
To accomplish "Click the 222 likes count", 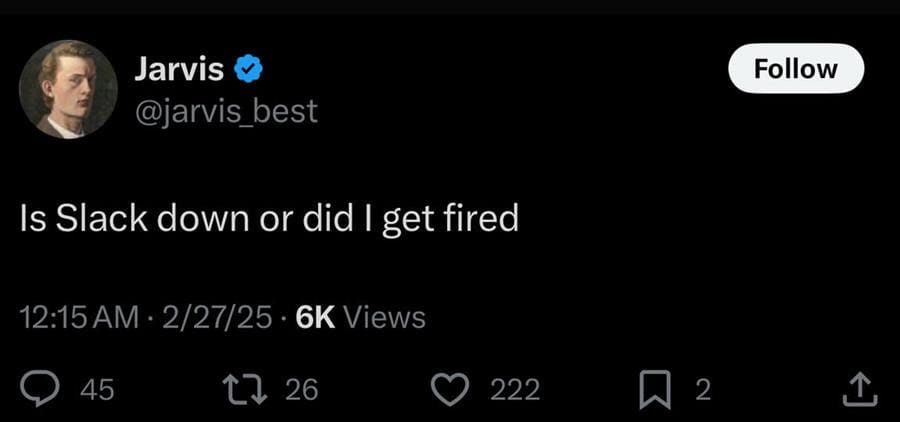I will [515, 390].
